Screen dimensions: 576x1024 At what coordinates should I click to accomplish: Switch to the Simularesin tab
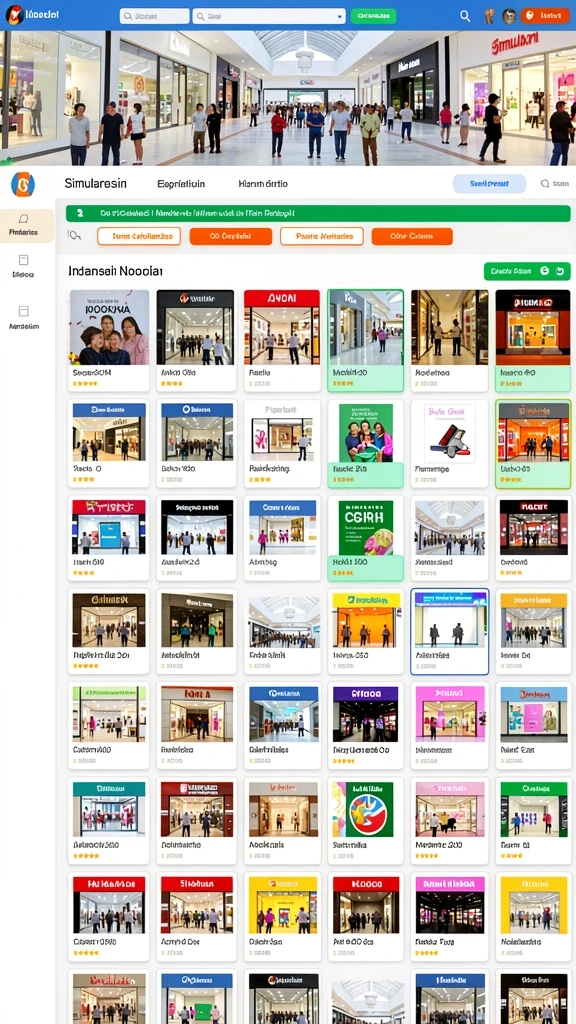point(95,184)
